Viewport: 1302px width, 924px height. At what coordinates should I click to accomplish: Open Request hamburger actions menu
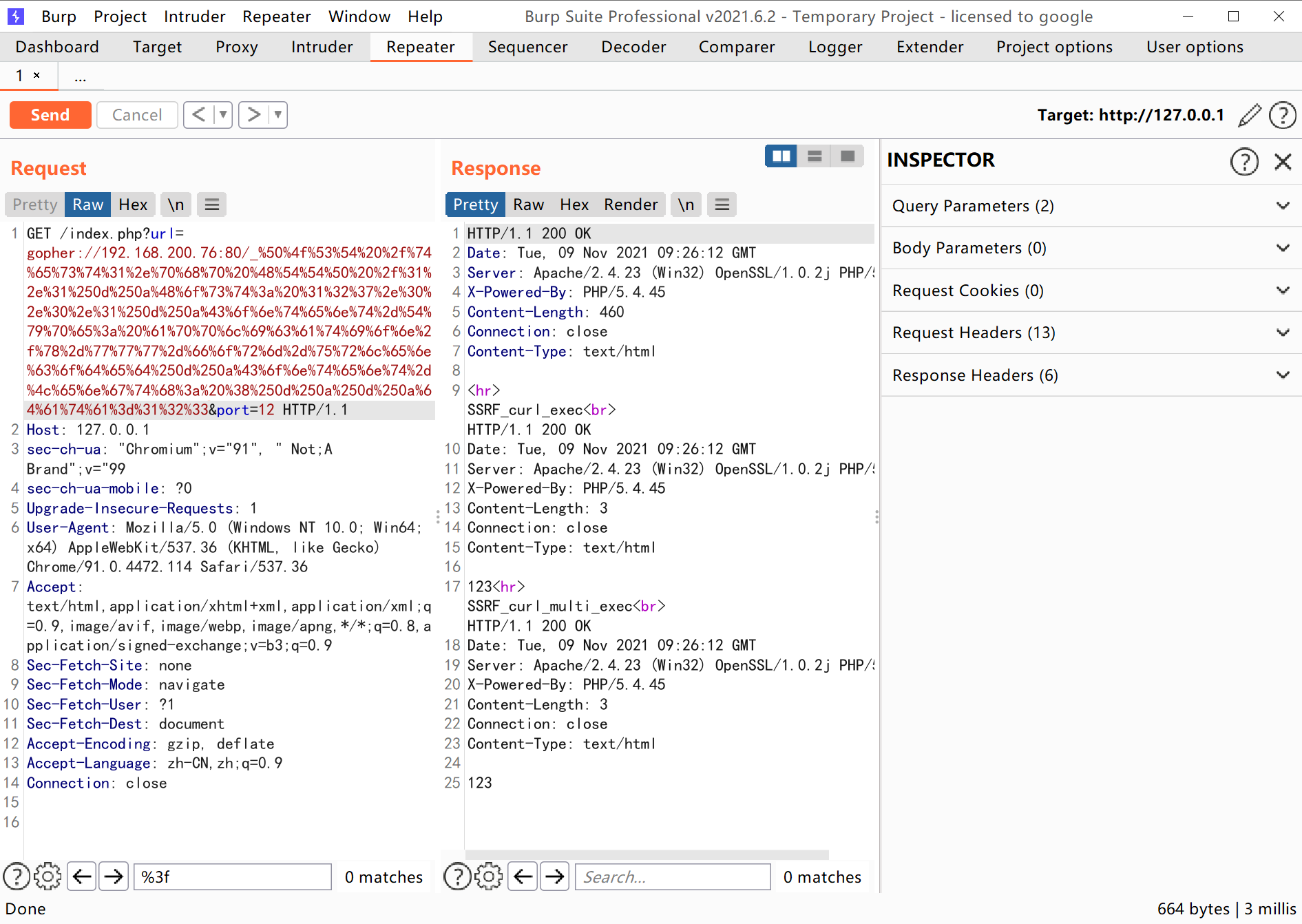(x=212, y=204)
